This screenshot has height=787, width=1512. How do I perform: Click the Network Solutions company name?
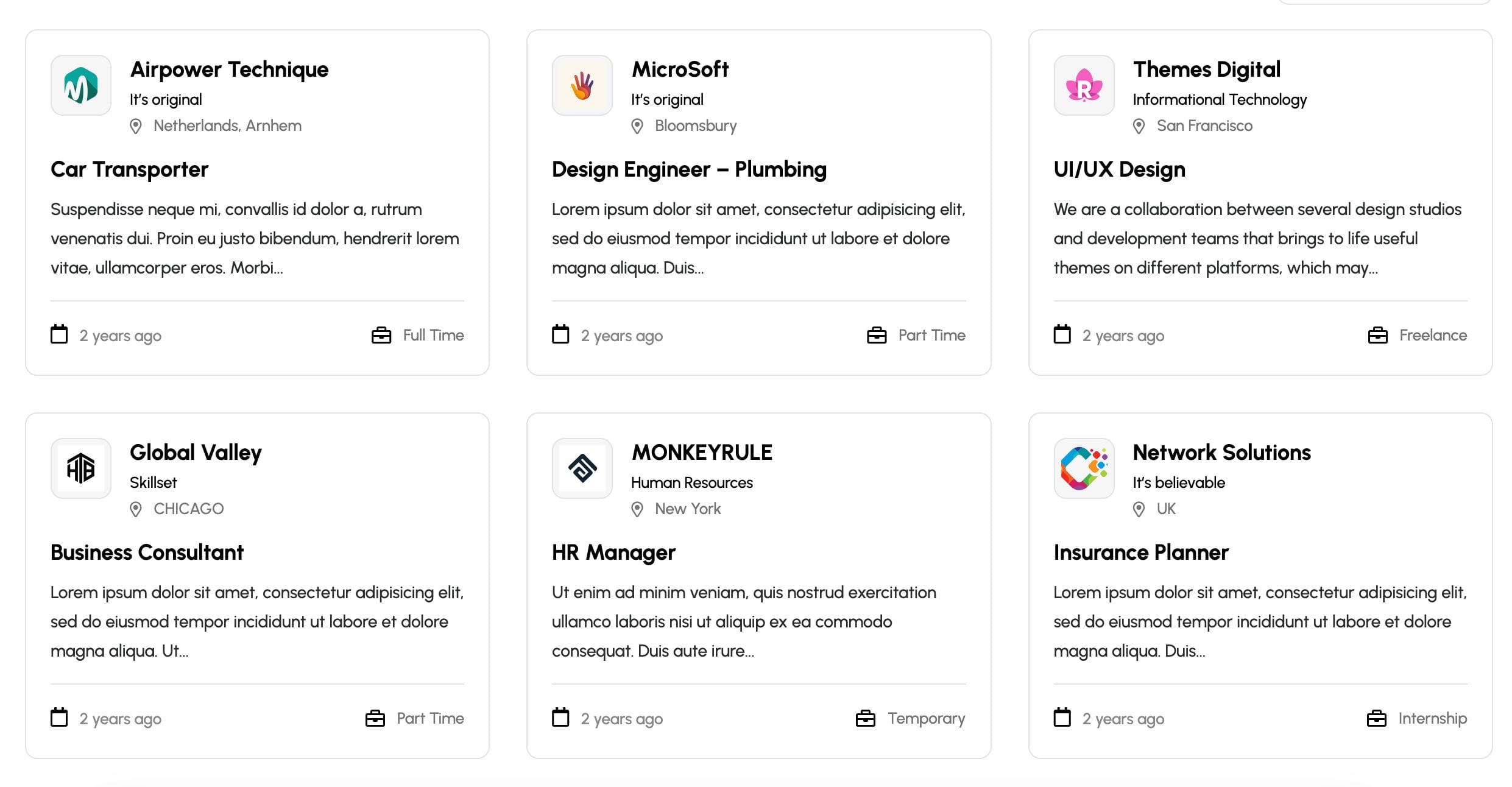click(1221, 453)
